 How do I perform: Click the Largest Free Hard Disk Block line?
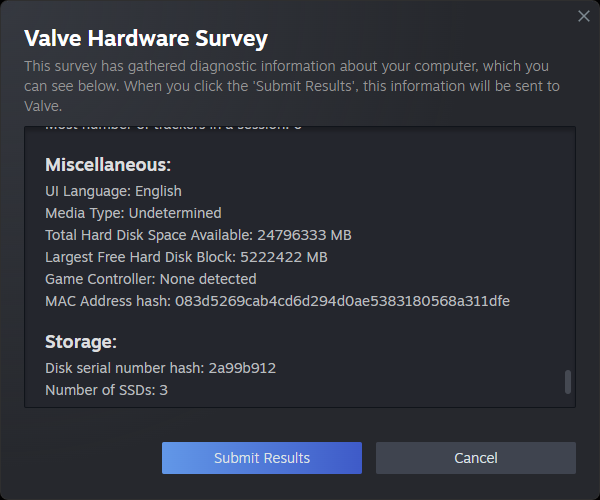tap(186, 257)
